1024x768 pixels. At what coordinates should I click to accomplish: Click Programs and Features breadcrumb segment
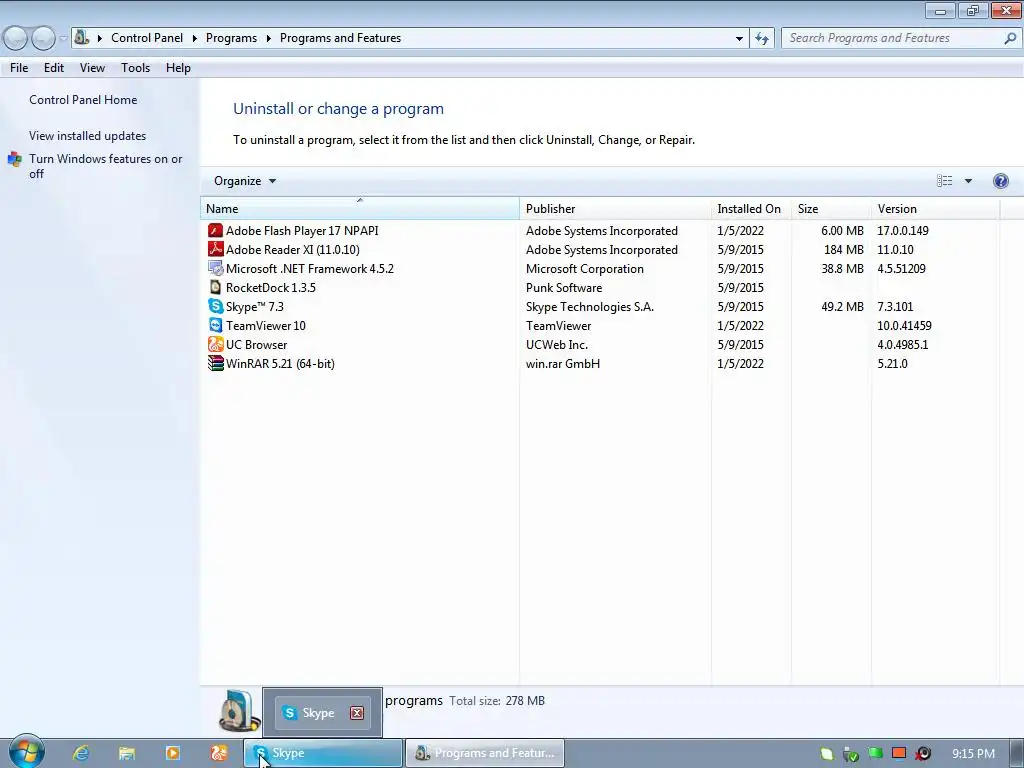(340, 38)
